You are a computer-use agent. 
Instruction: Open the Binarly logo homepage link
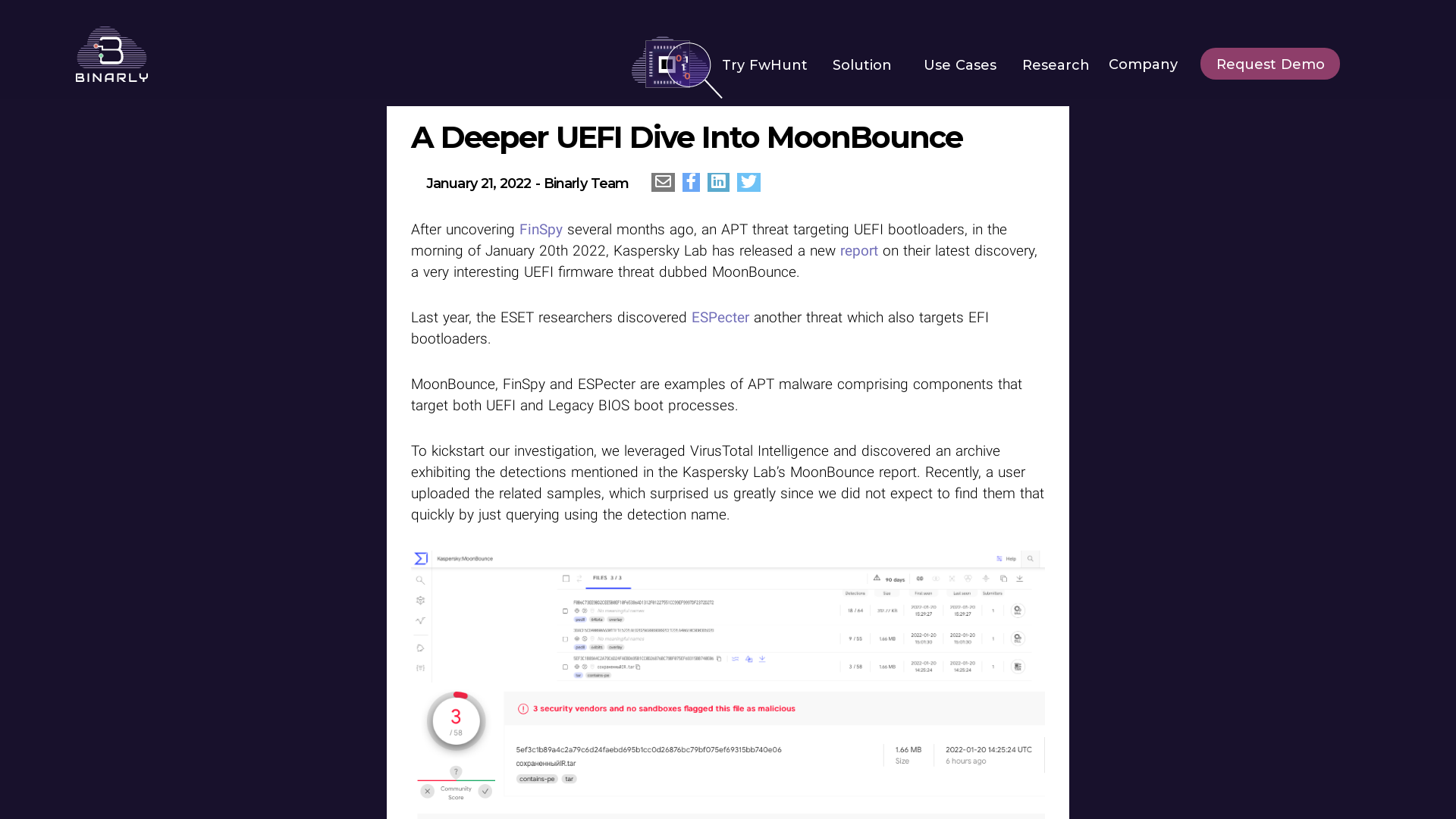point(111,55)
